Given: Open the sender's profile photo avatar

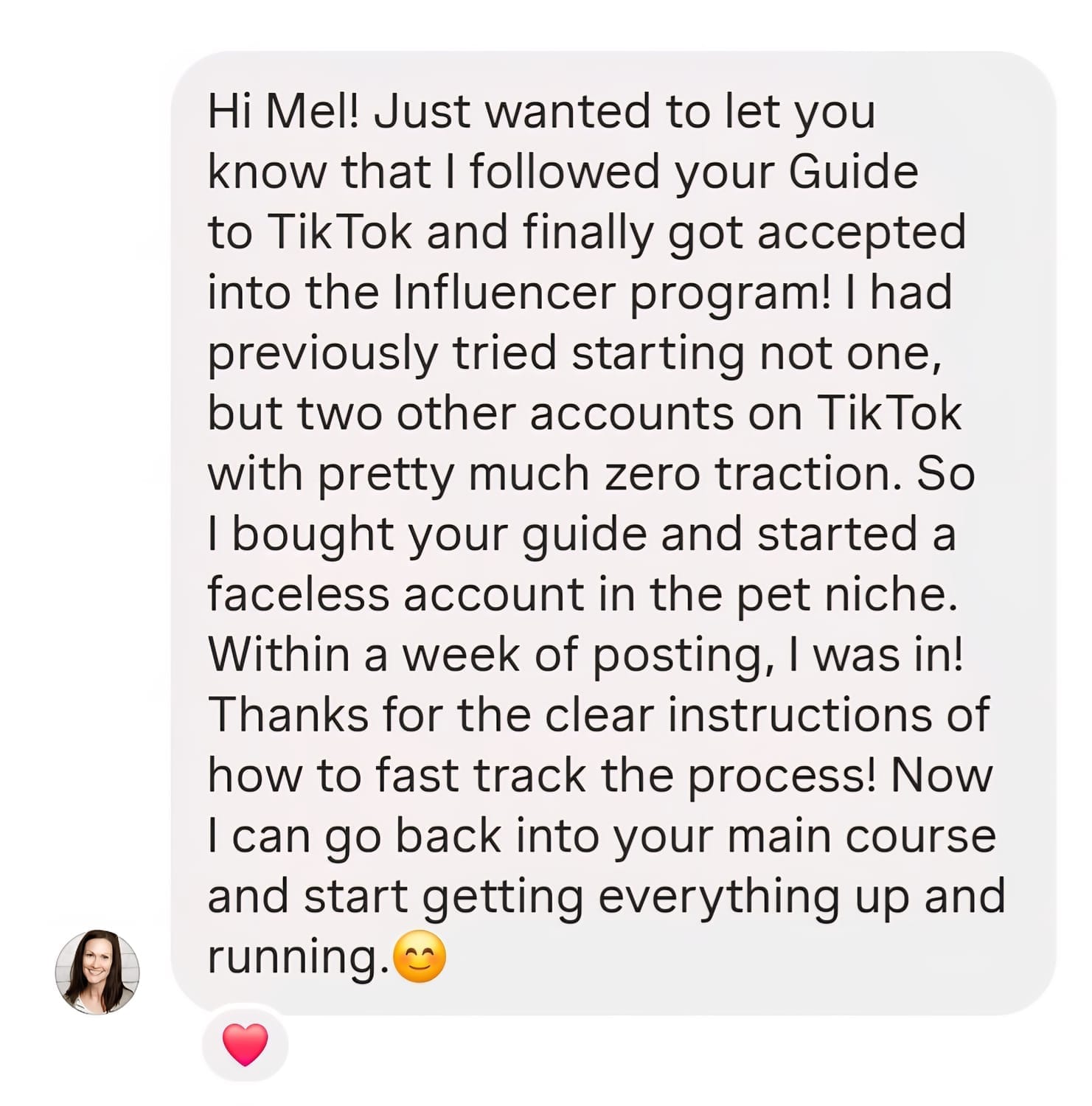Looking at the screenshot, I should (97, 971).
